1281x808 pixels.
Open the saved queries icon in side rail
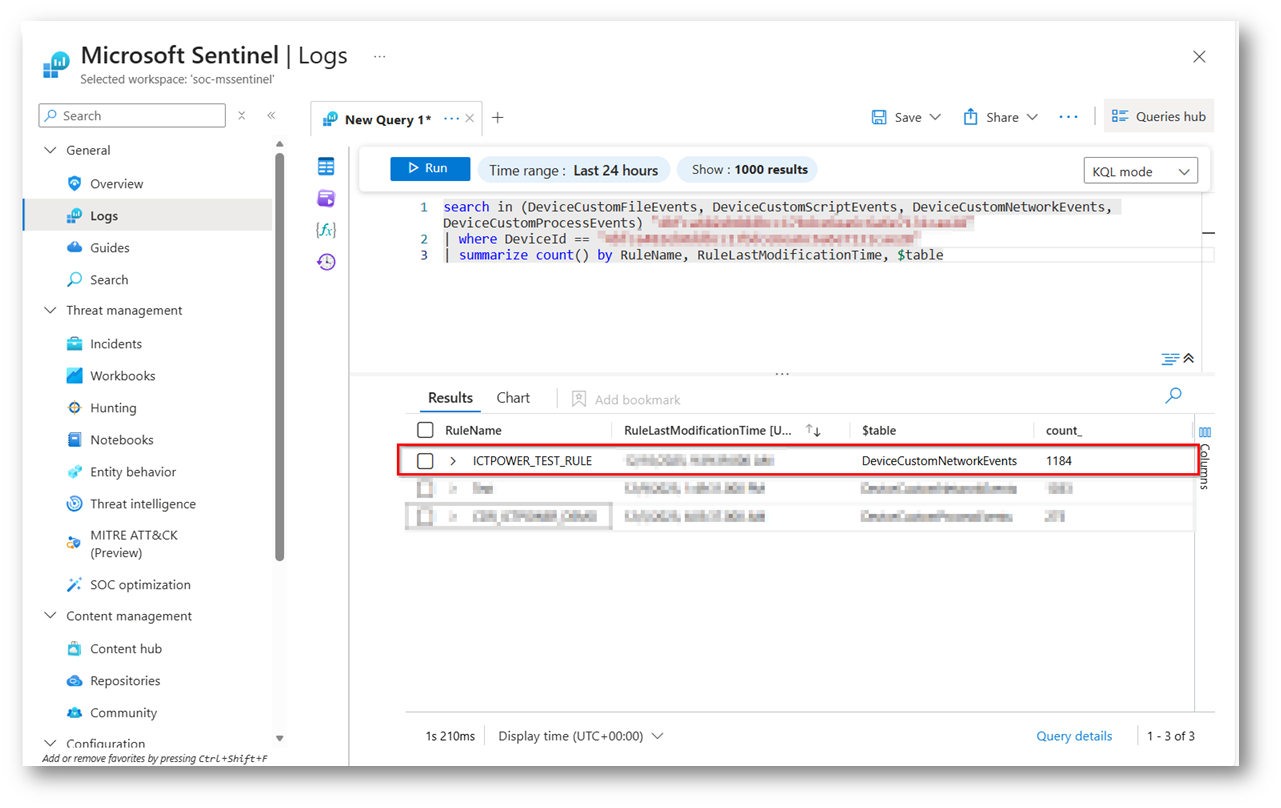[x=326, y=198]
